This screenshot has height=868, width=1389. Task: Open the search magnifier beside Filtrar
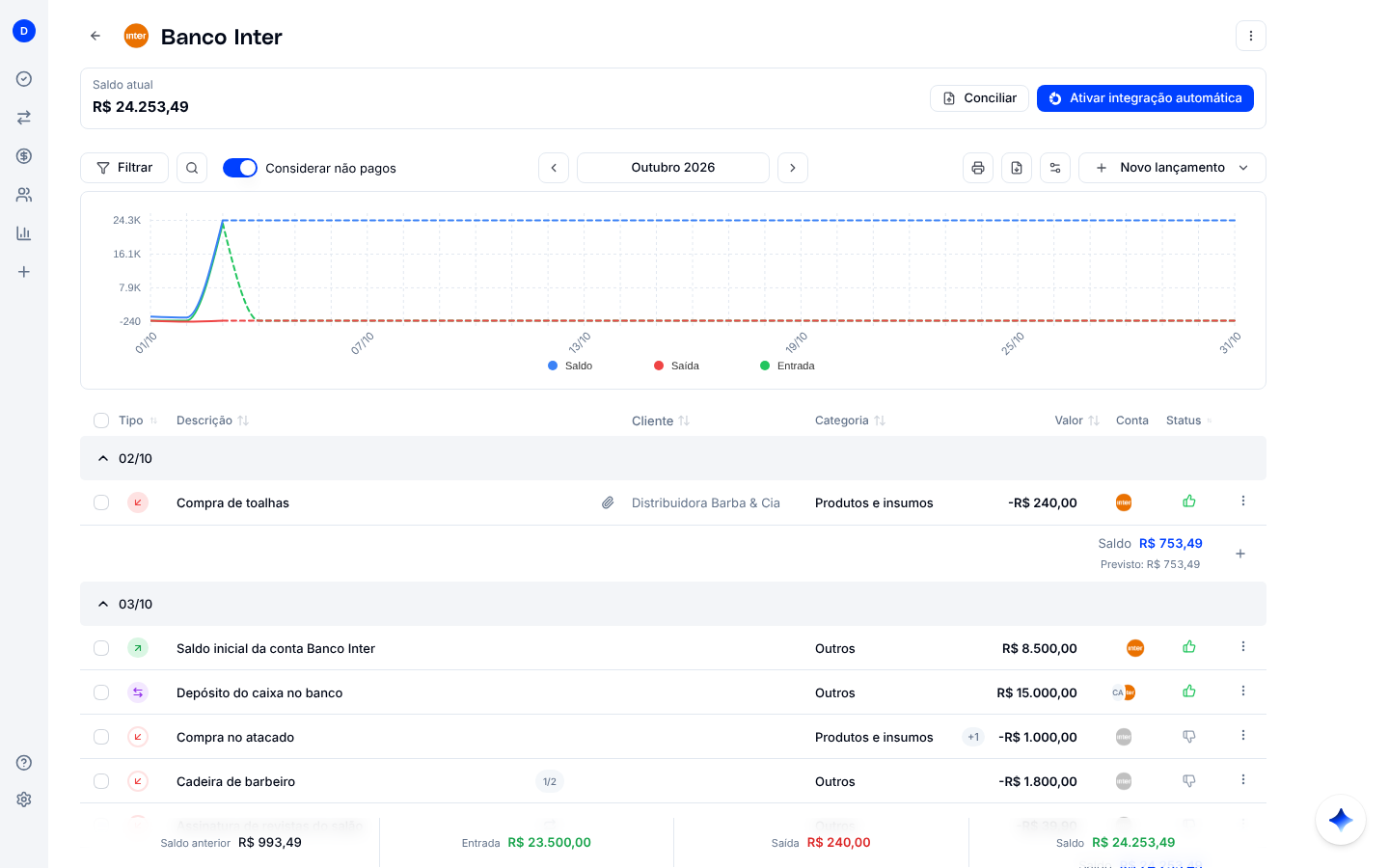192,168
